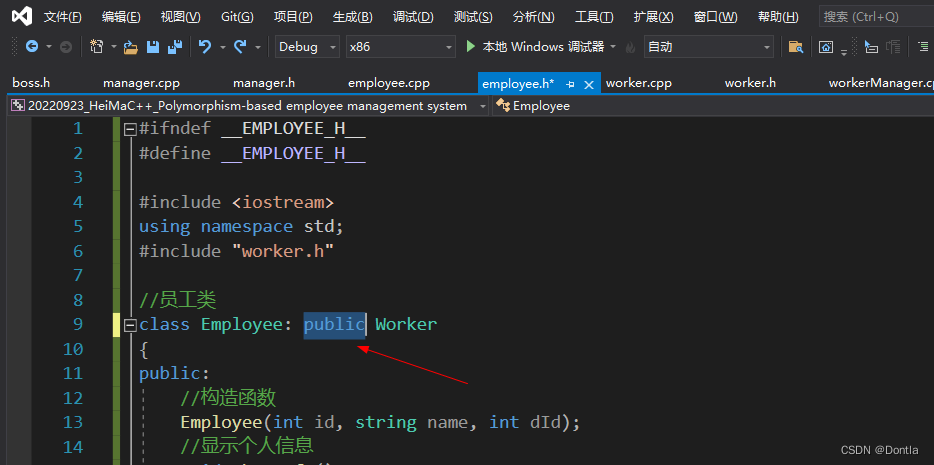
Task: Click the home window toolbar icon
Action: pos(826,46)
